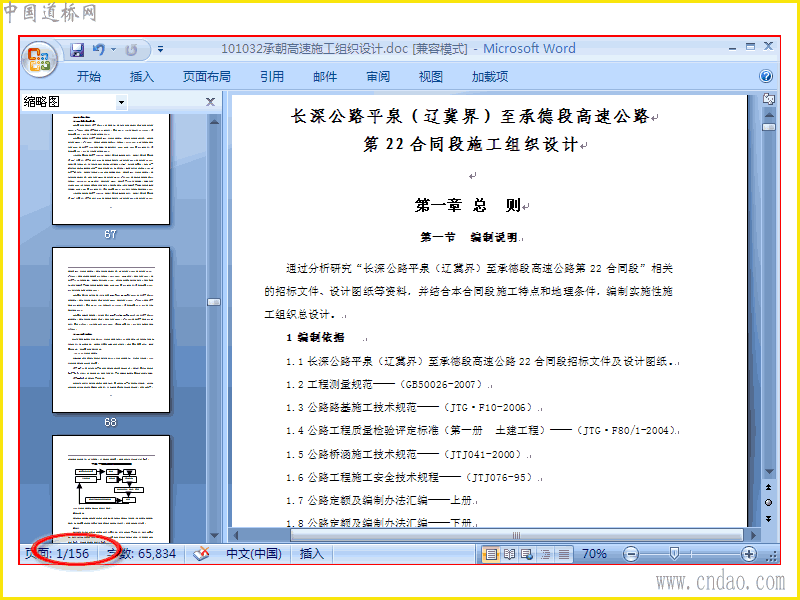Click the proofing spell-check icon in status bar

(x=202, y=554)
